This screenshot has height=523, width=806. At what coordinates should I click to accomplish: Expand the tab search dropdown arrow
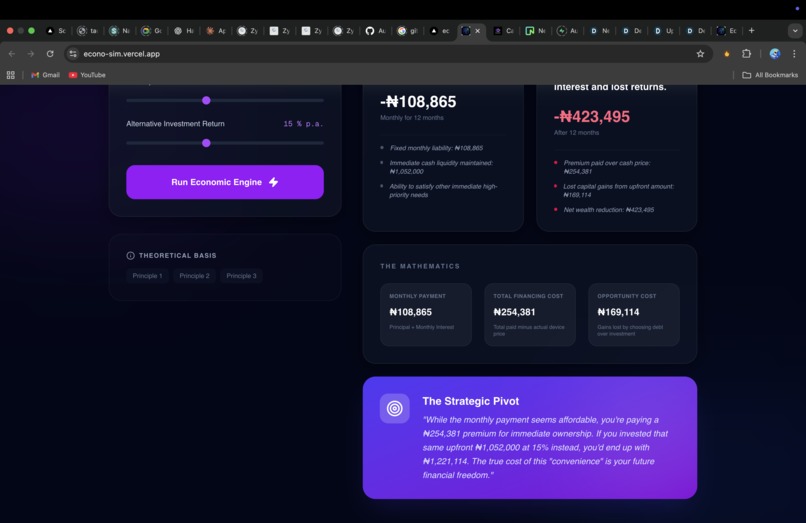pos(795,31)
